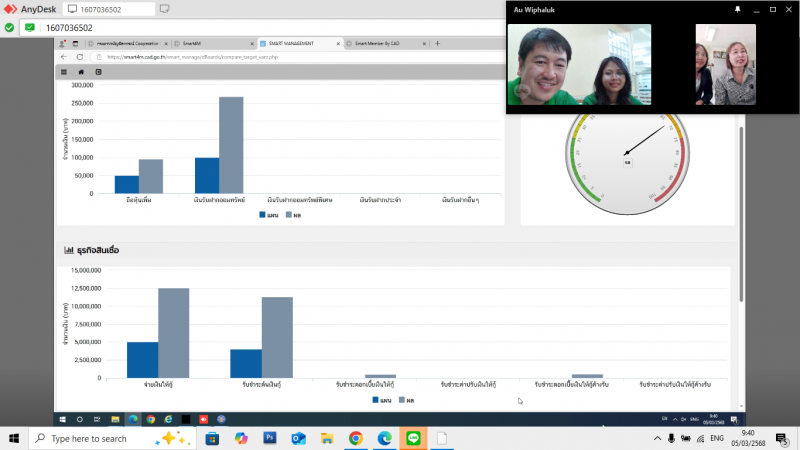
Task: Click the gauge needle value label
Action: coord(628,162)
